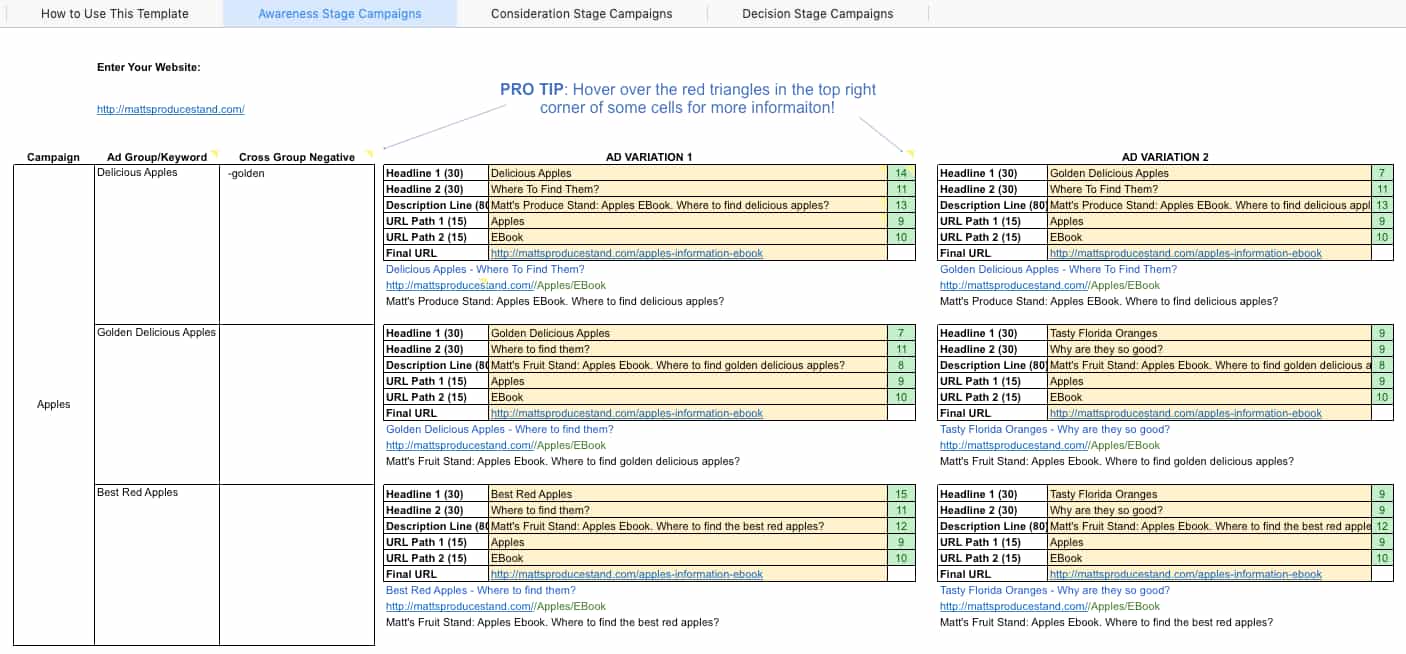The width and height of the screenshot is (1406, 654).
Task: Click the Campaign column header
Action: [x=53, y=157]
